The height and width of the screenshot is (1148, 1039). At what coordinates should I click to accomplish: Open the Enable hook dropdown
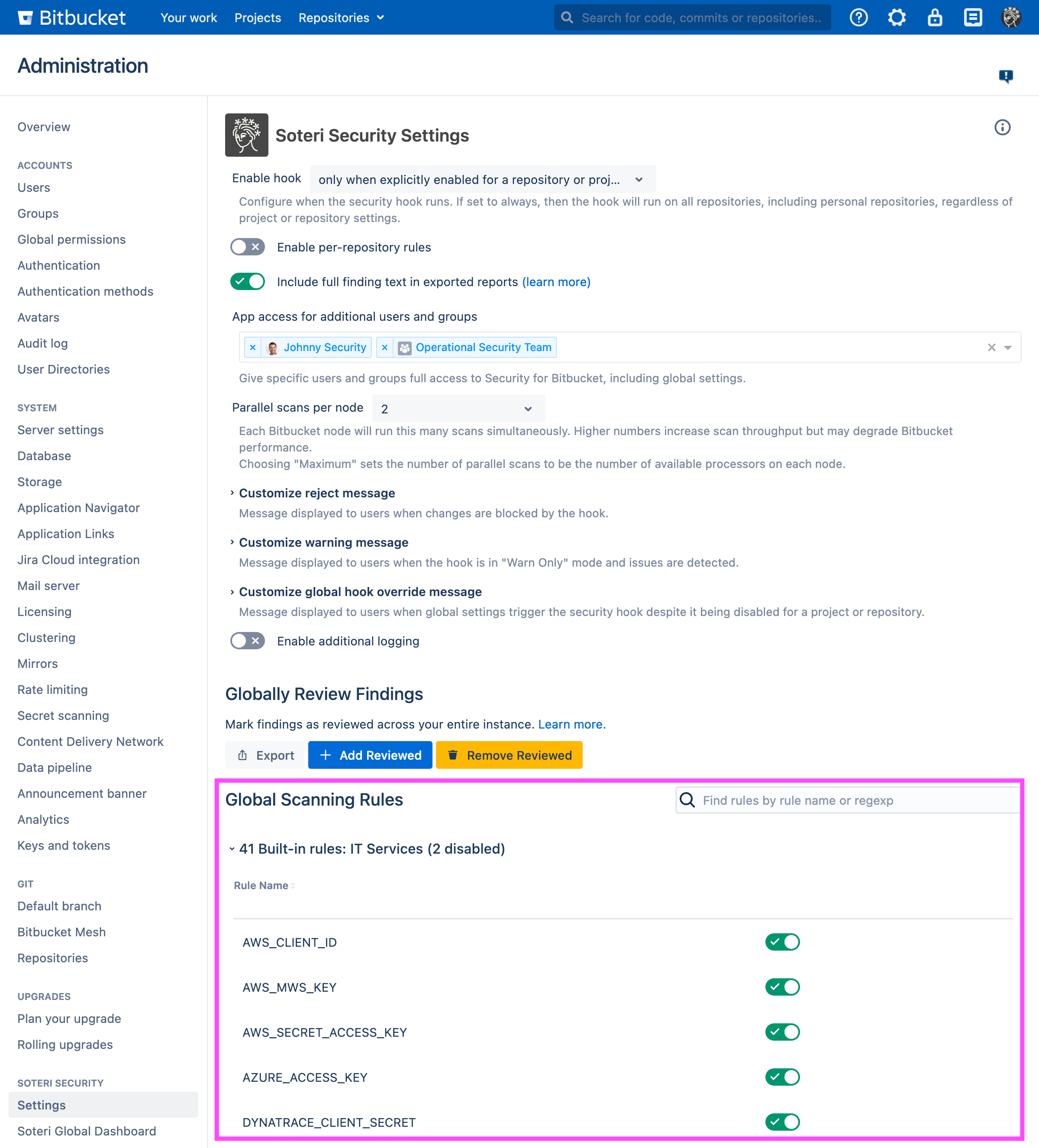(482, 179)
